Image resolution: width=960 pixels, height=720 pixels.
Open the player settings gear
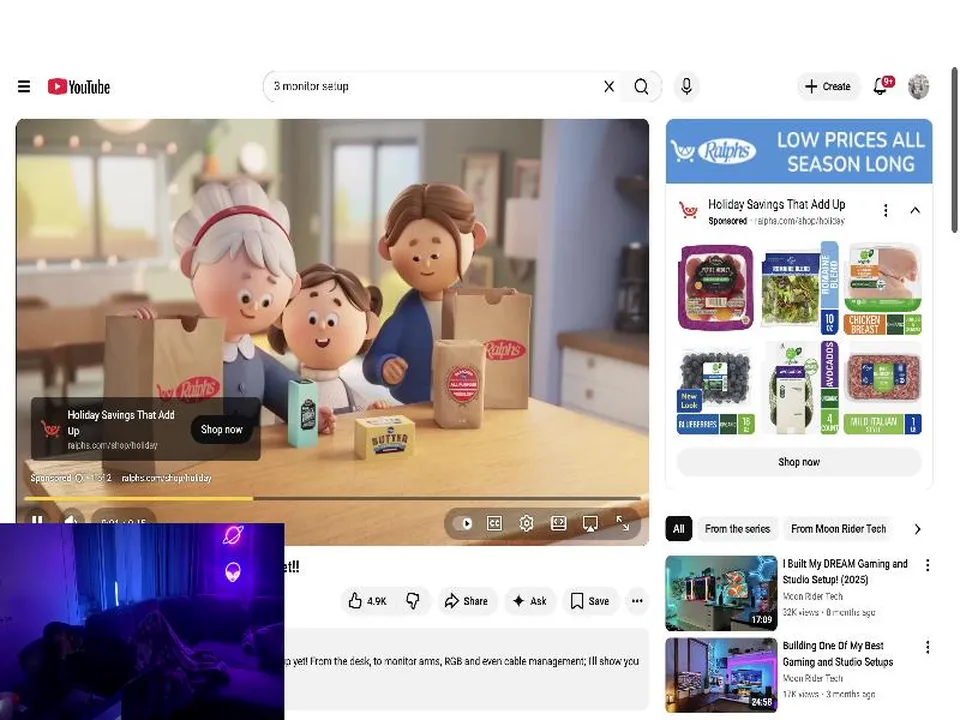click(x=526, y=523)
